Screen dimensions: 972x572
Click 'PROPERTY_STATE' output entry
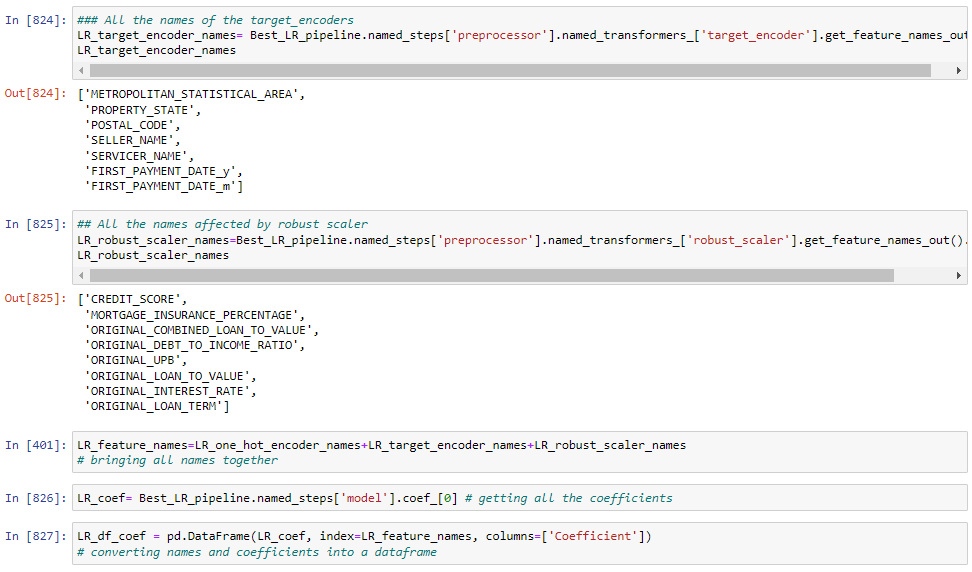coord(139,110)
